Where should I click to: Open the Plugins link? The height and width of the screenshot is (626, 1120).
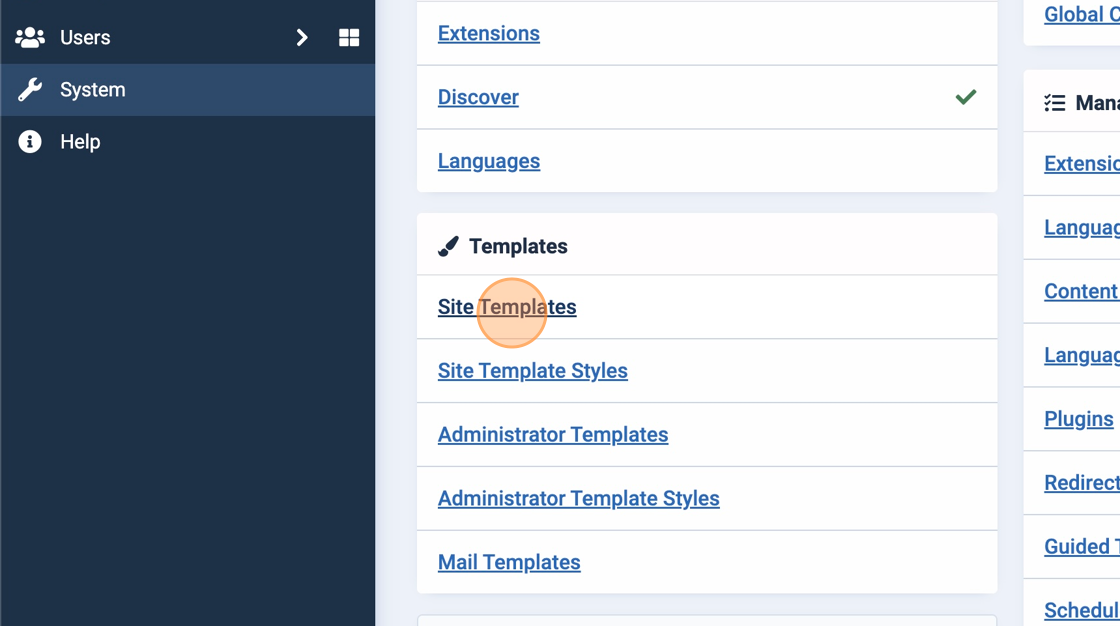(x=1078, y=419)
